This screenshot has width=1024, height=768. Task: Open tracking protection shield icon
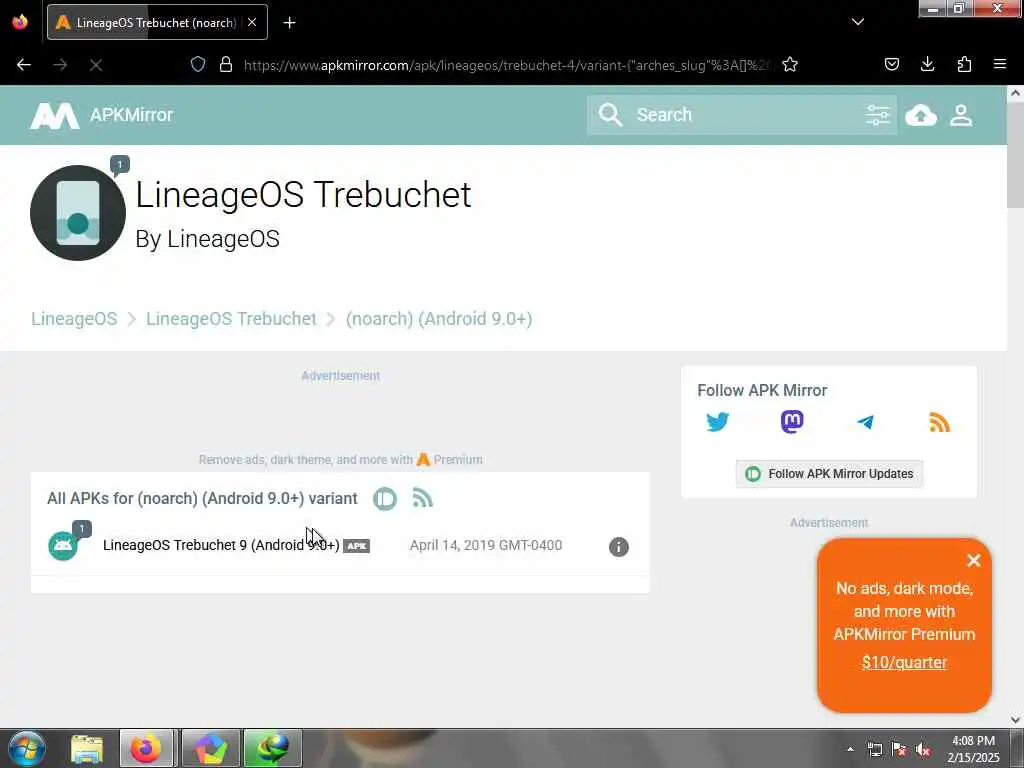click(x=198, y=65)
